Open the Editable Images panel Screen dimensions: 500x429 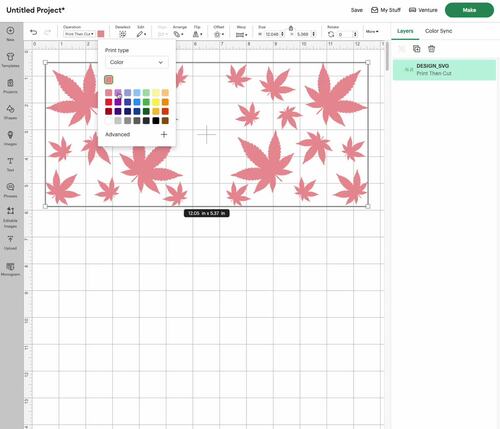10,217
